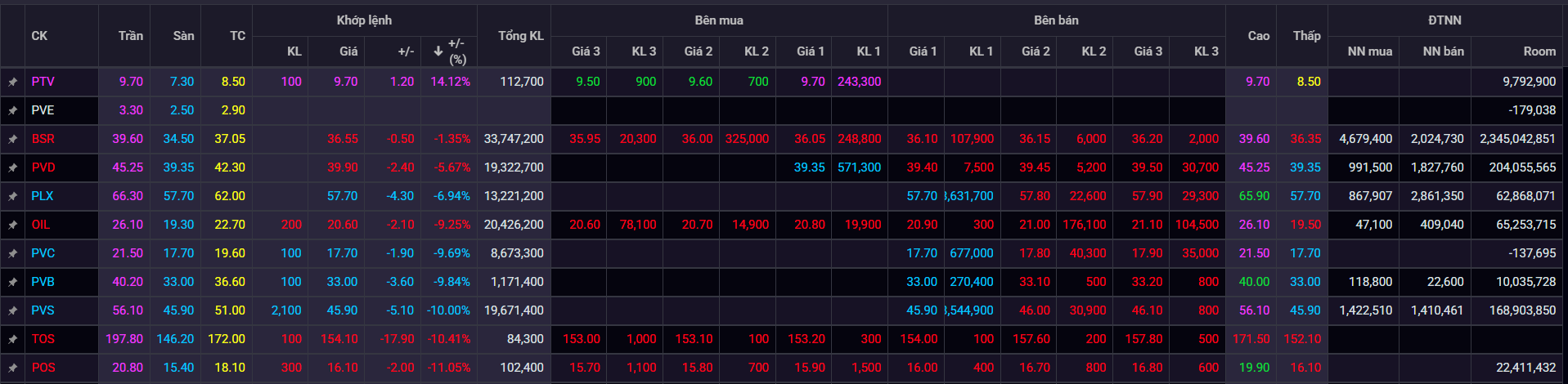Pin the PLX stock row
Image resolution: width=1568 pixels, height=384 pixels.
[x=13, y=196]
